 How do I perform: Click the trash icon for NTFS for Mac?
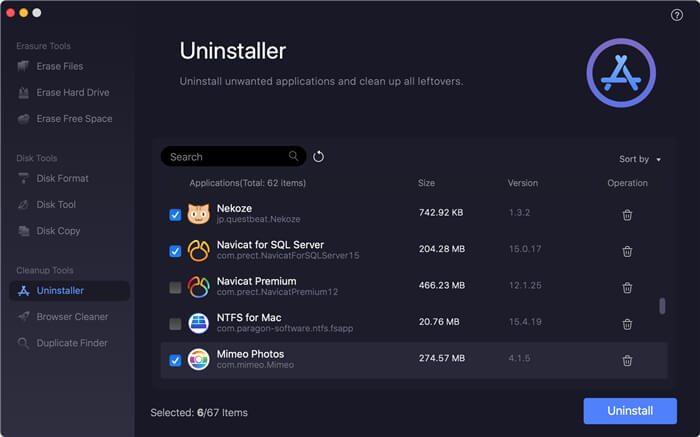pos(627,324)
